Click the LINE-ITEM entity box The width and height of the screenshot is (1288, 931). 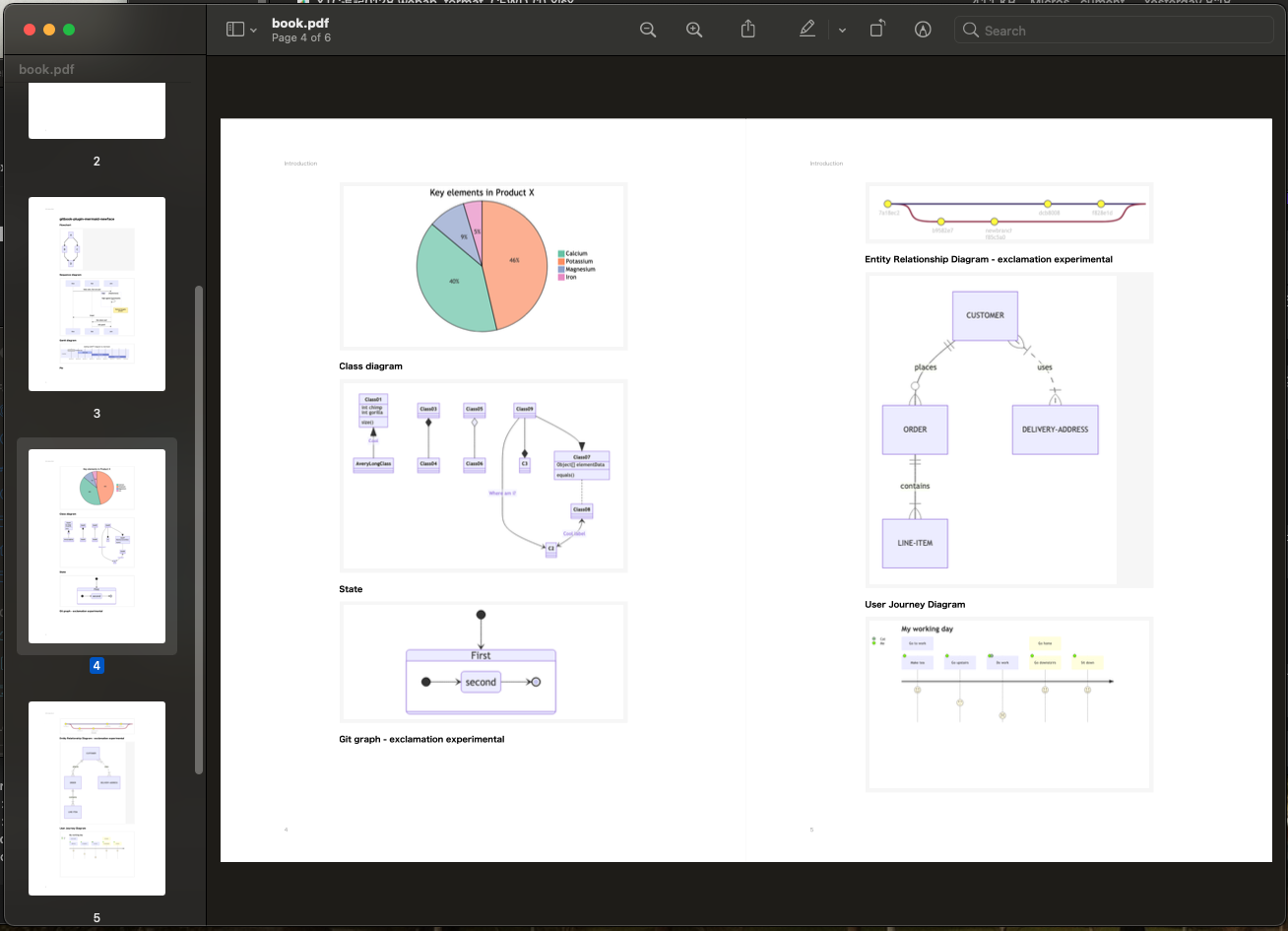[x=915, y=543]
